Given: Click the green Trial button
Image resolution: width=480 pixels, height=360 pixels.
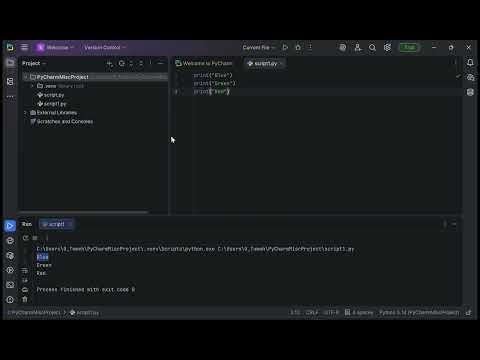Looking at the screenshot, I should (409, 47).
